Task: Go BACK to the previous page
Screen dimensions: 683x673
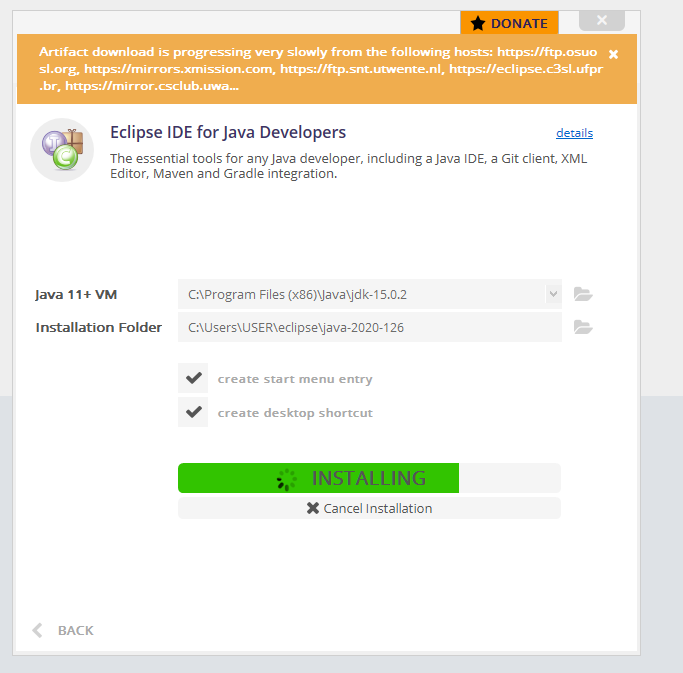Action: [x=63, y=630]
